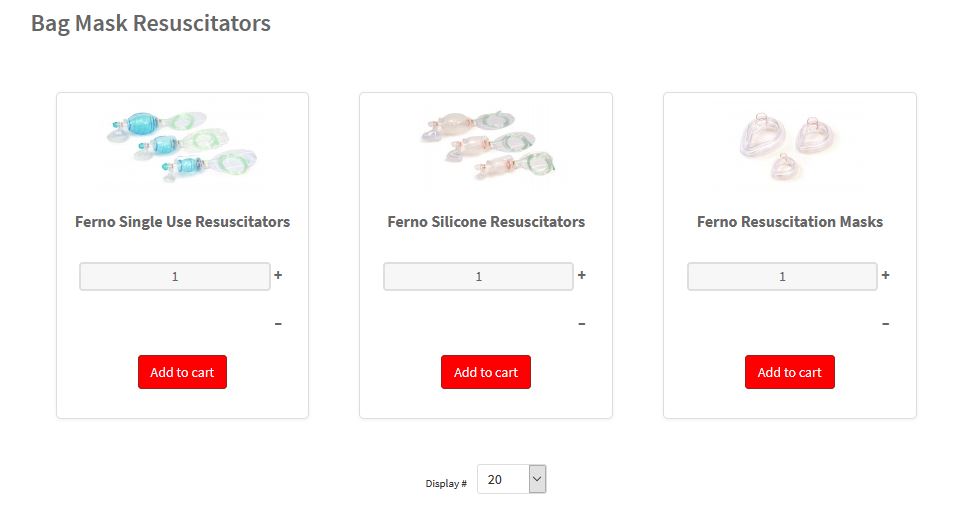This screenshot has height=532, width=967.
Task: Increase quantity for Ferno Single Use Resuscitators
Action: [278, 275]
